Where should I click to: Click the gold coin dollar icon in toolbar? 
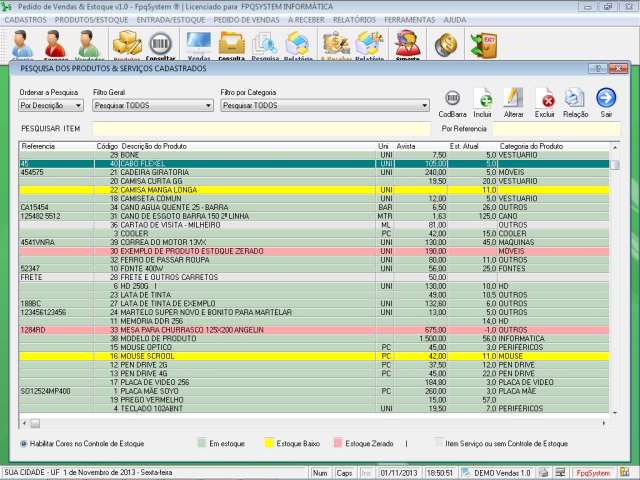(446, 44)
